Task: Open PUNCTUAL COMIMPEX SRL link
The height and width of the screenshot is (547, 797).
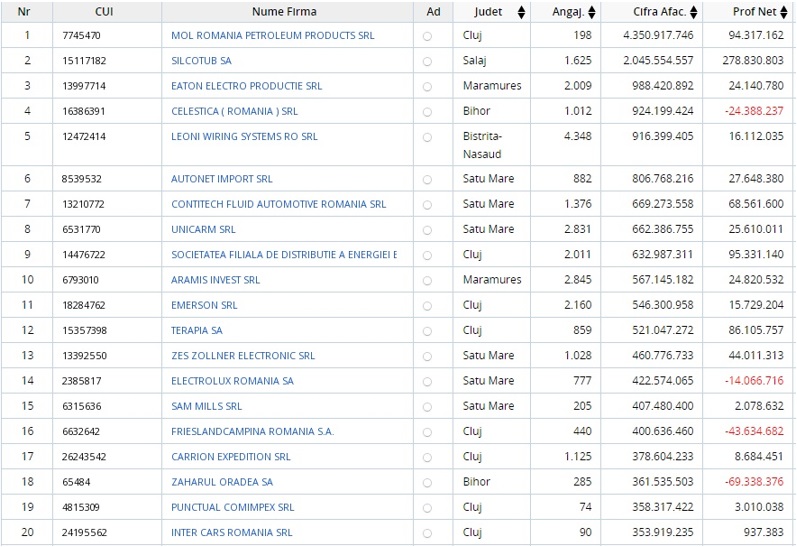Action: pos(232,507)
